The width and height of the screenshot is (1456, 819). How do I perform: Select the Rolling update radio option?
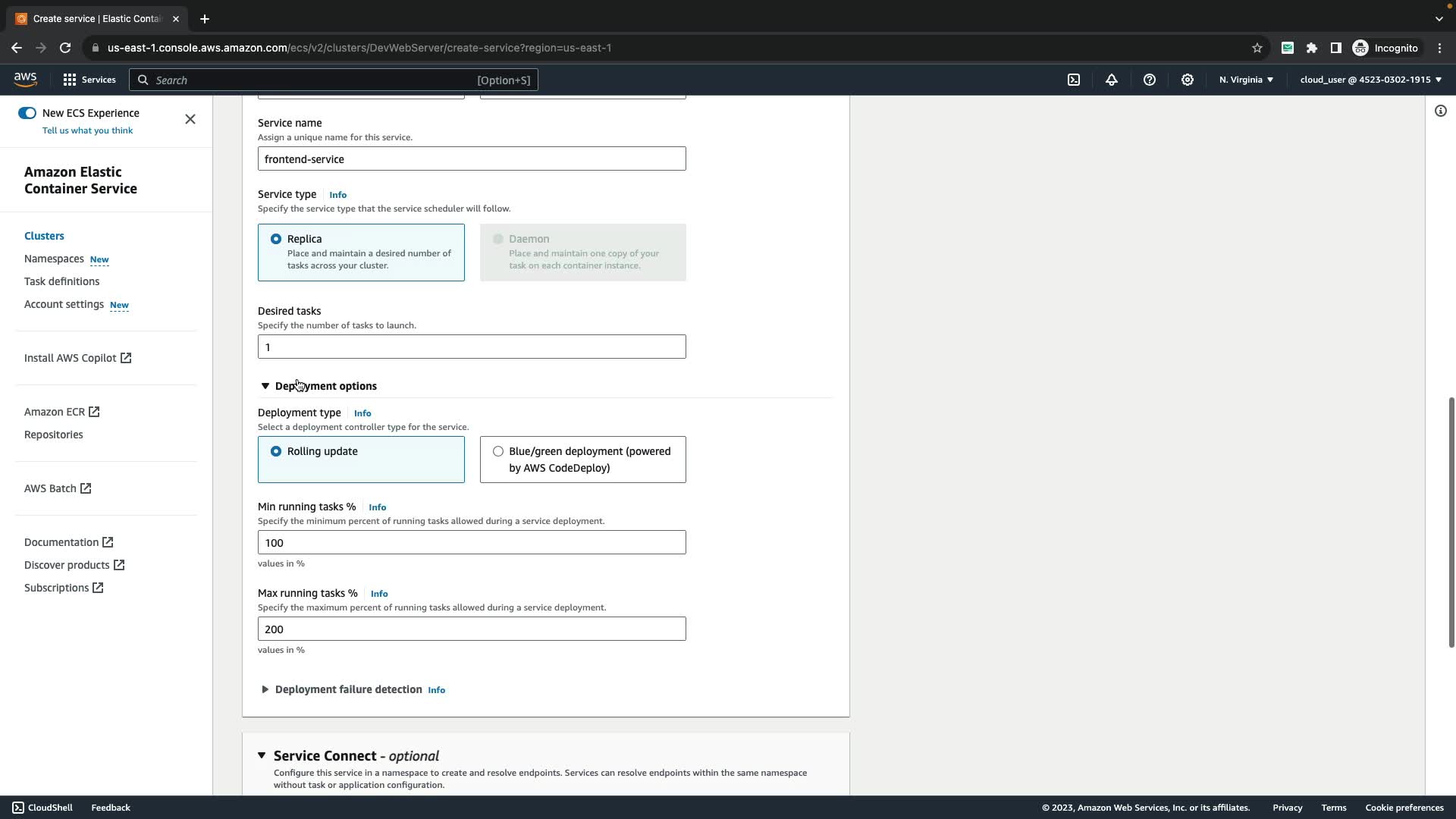click(x=276, y=451)
